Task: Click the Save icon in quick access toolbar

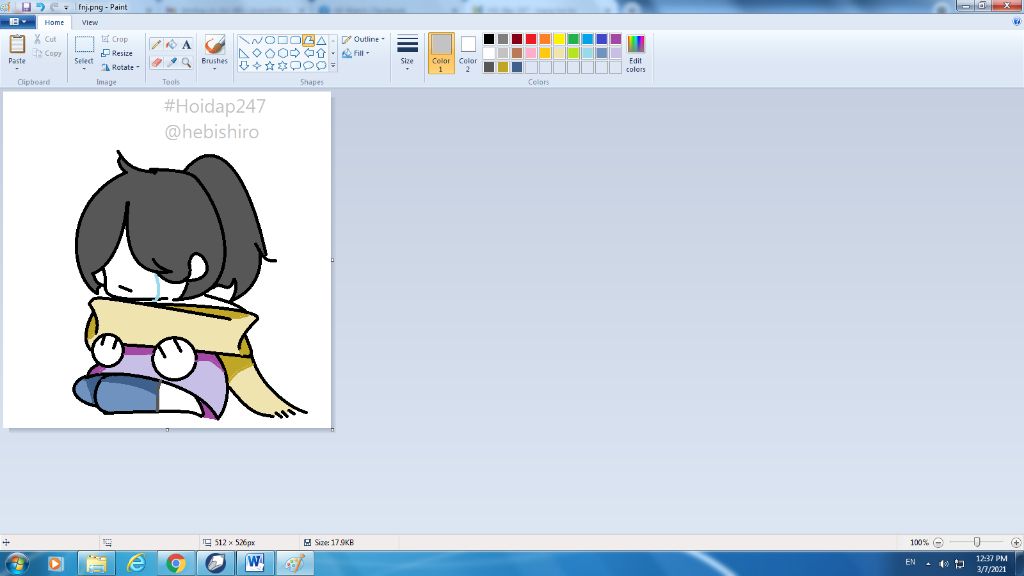Action: pos(26,7)
